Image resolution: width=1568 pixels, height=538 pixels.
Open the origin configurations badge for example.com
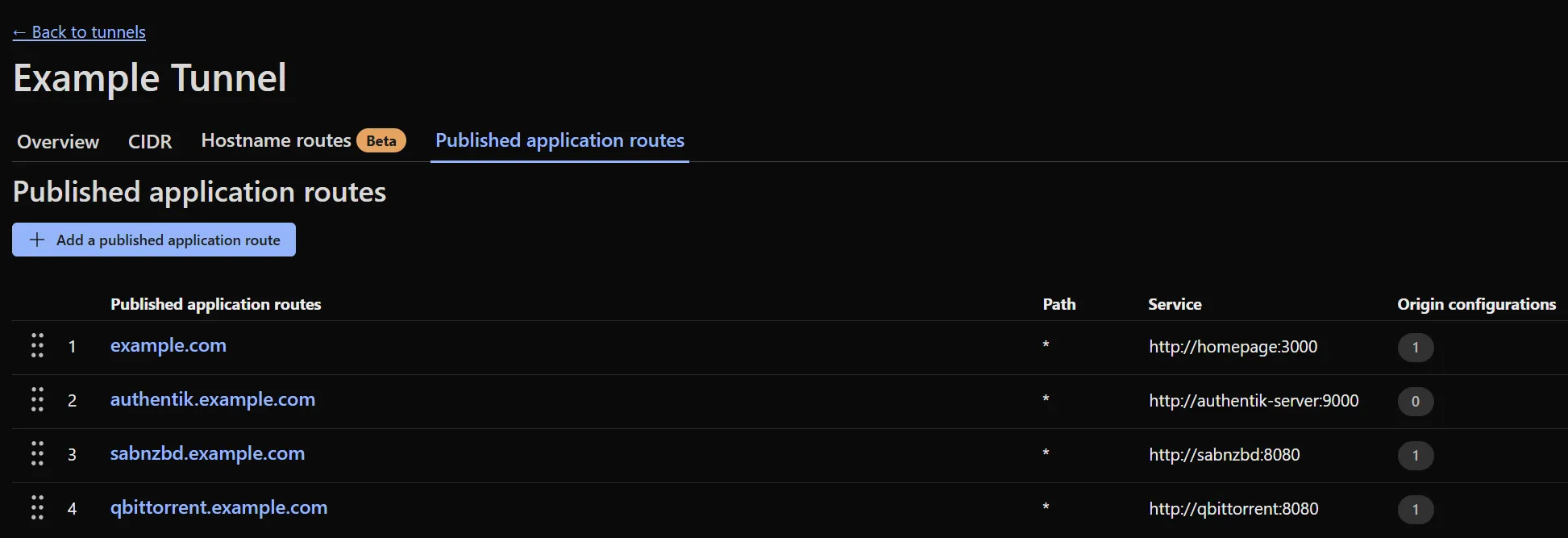pos(1416,348)
